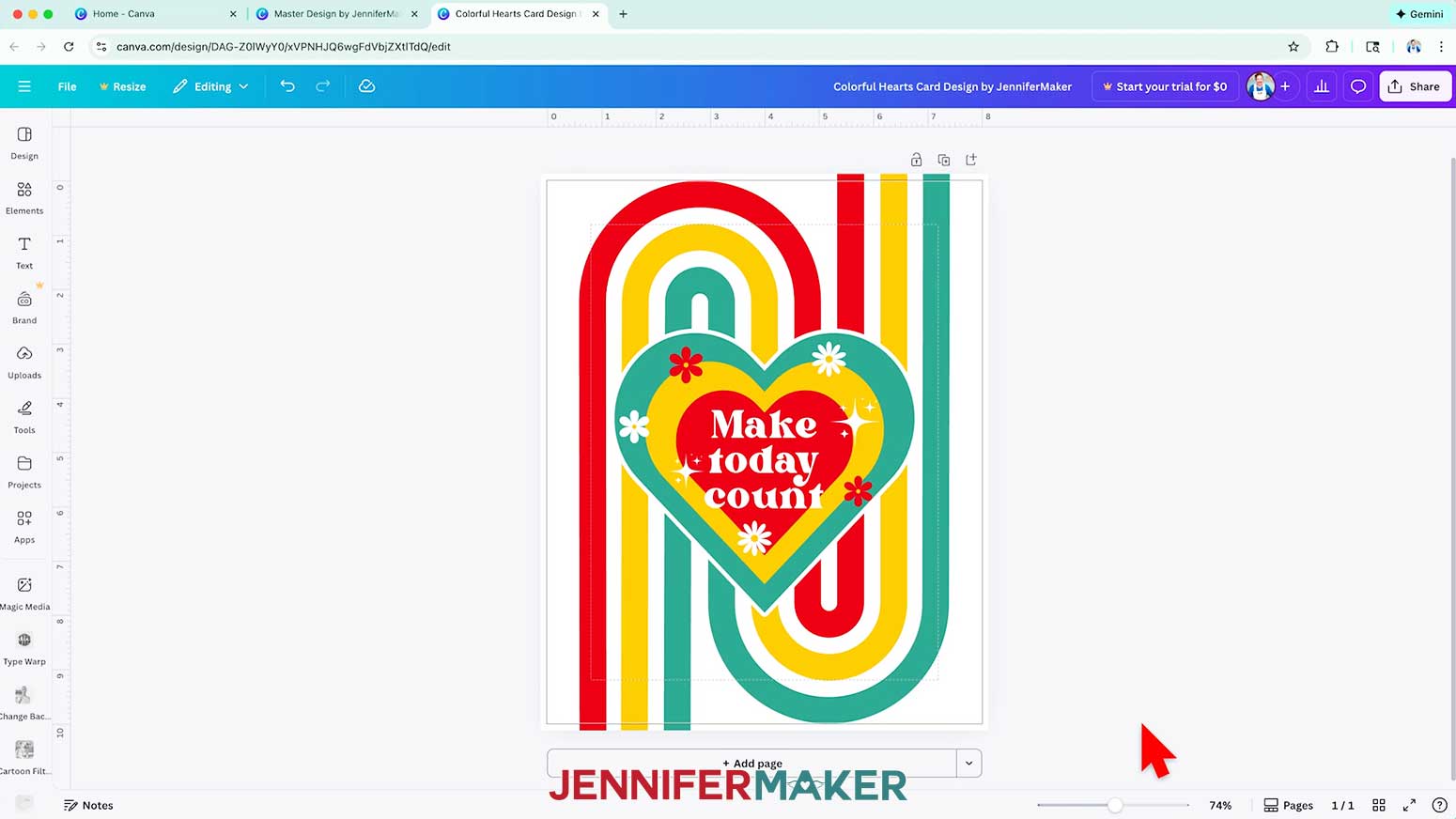
Task: Open a new browser tab
Action: click(623, 14)
